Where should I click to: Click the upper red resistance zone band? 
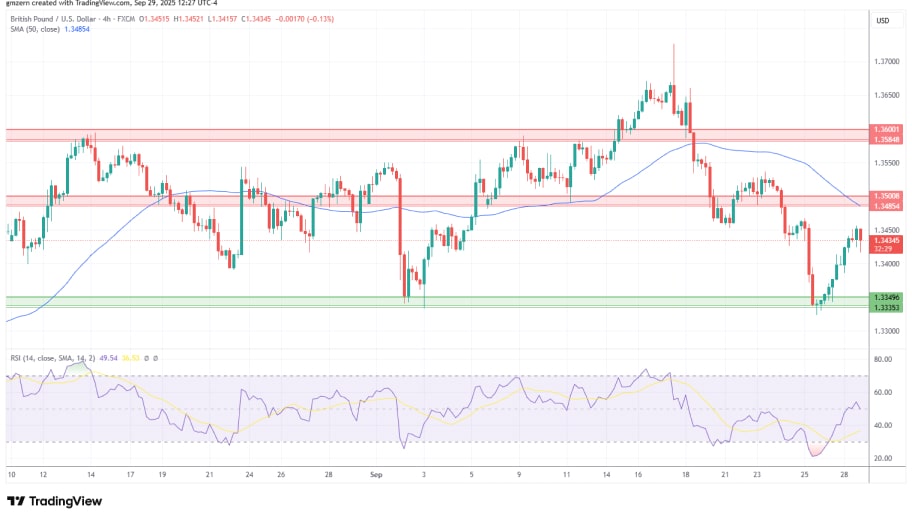click(300, 134)
